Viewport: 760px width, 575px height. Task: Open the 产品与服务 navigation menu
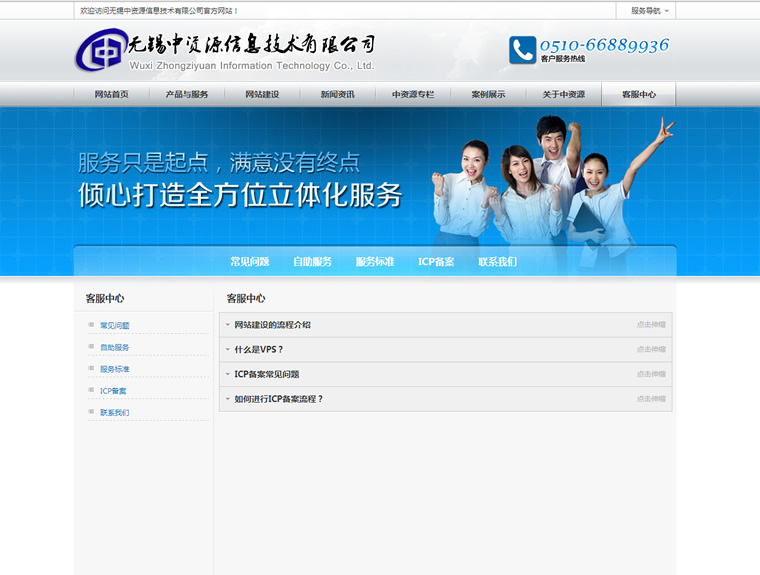186,95
